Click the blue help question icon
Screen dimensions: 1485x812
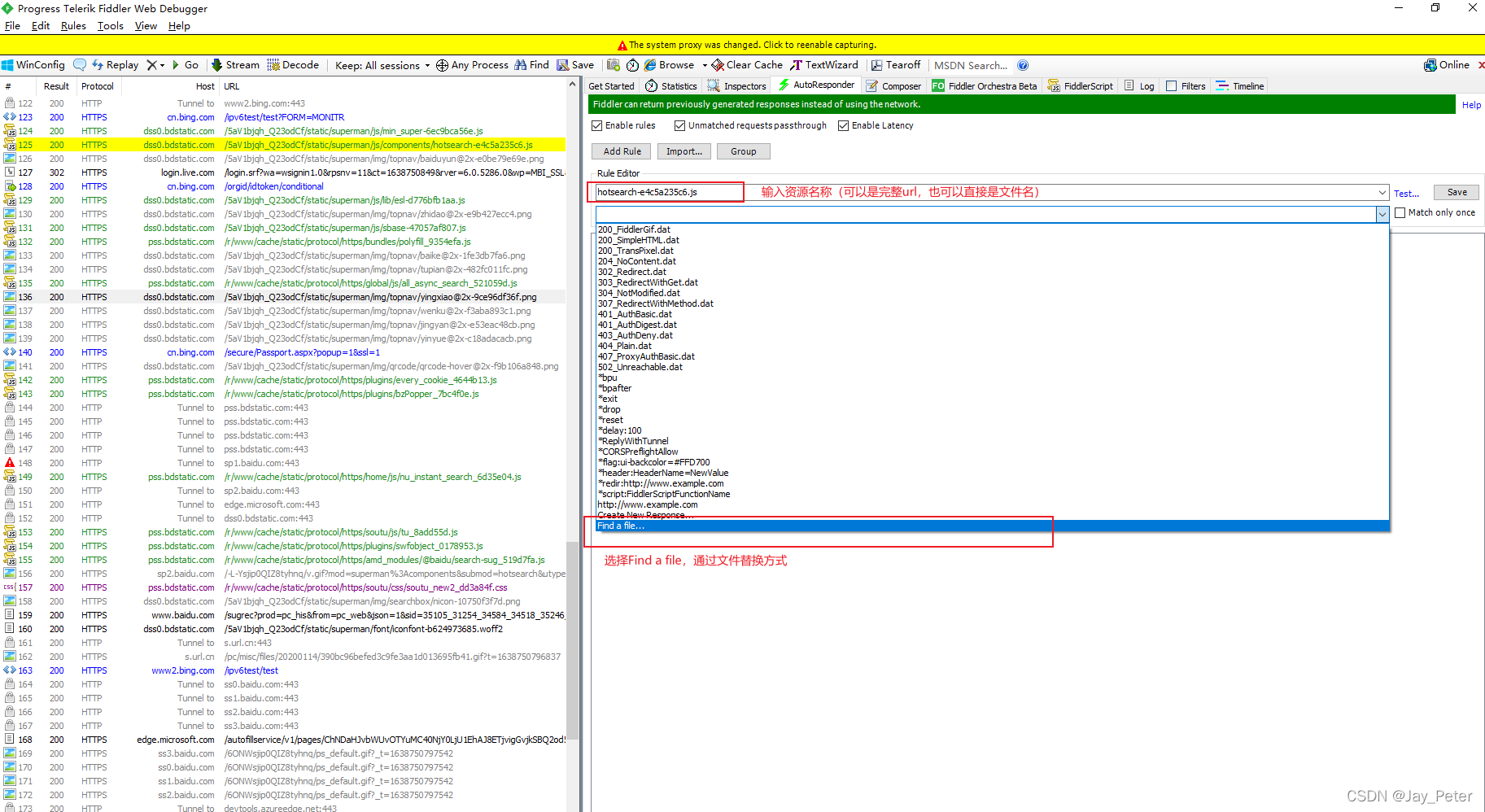[x=1023, y=65]
